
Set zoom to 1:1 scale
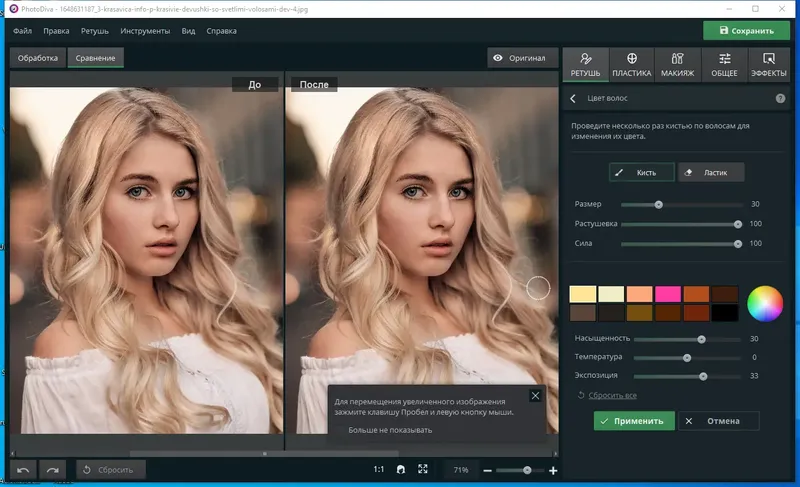[379, 469]
